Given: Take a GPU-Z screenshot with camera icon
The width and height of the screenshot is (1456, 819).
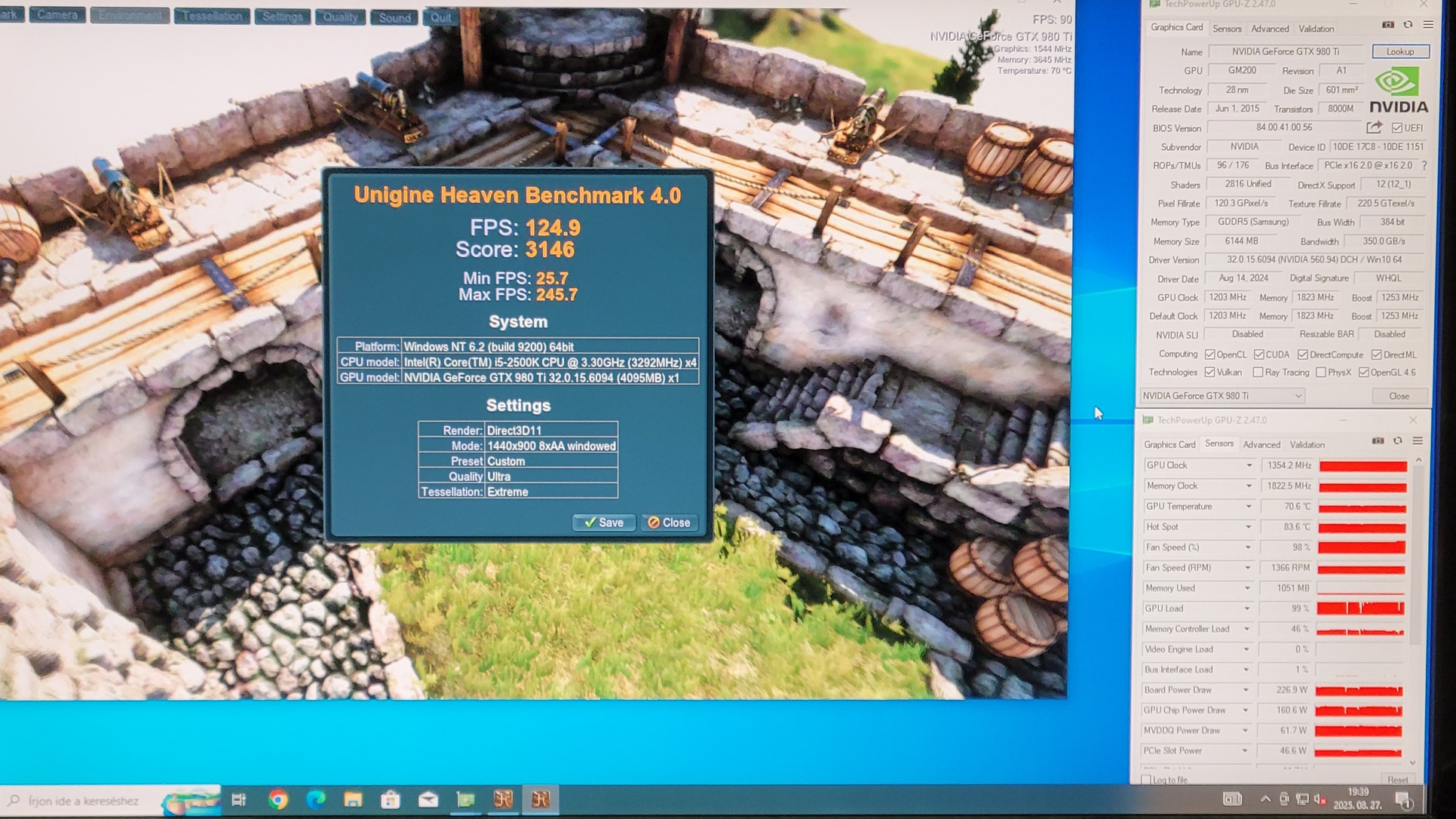Looking at the screenshot, I should click(x=1387, y=25).
